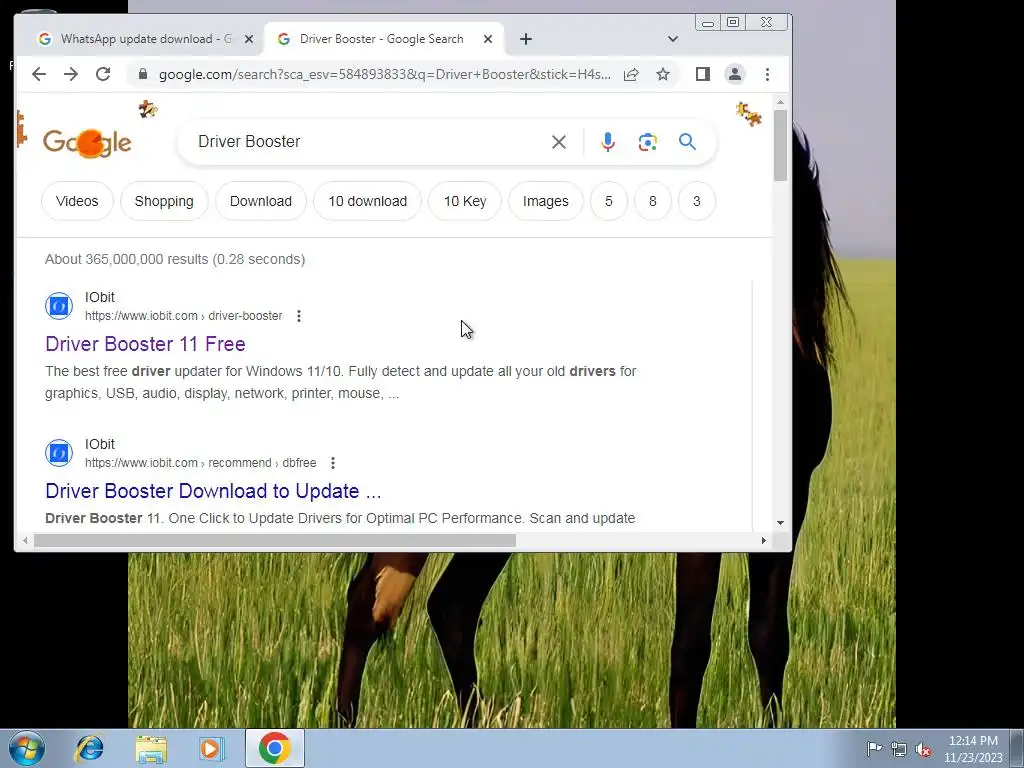The height and width of the screenshot is (768, 1024).
Task: Click the vertical scrollbar up arrow
Action: coord(780,103)
